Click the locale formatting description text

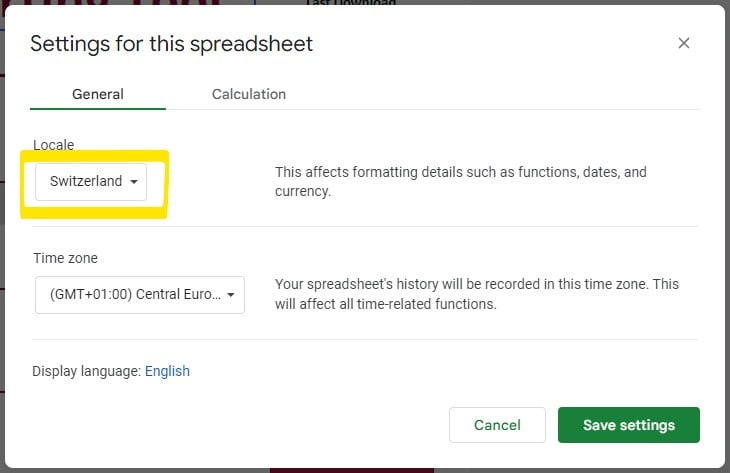[x=460, y=181]
